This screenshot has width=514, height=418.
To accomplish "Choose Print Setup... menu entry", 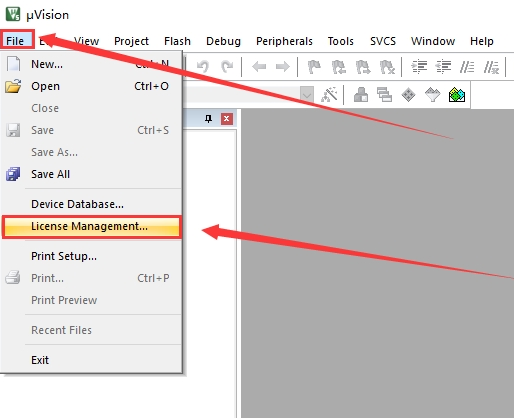I will (x=91, y=256).
